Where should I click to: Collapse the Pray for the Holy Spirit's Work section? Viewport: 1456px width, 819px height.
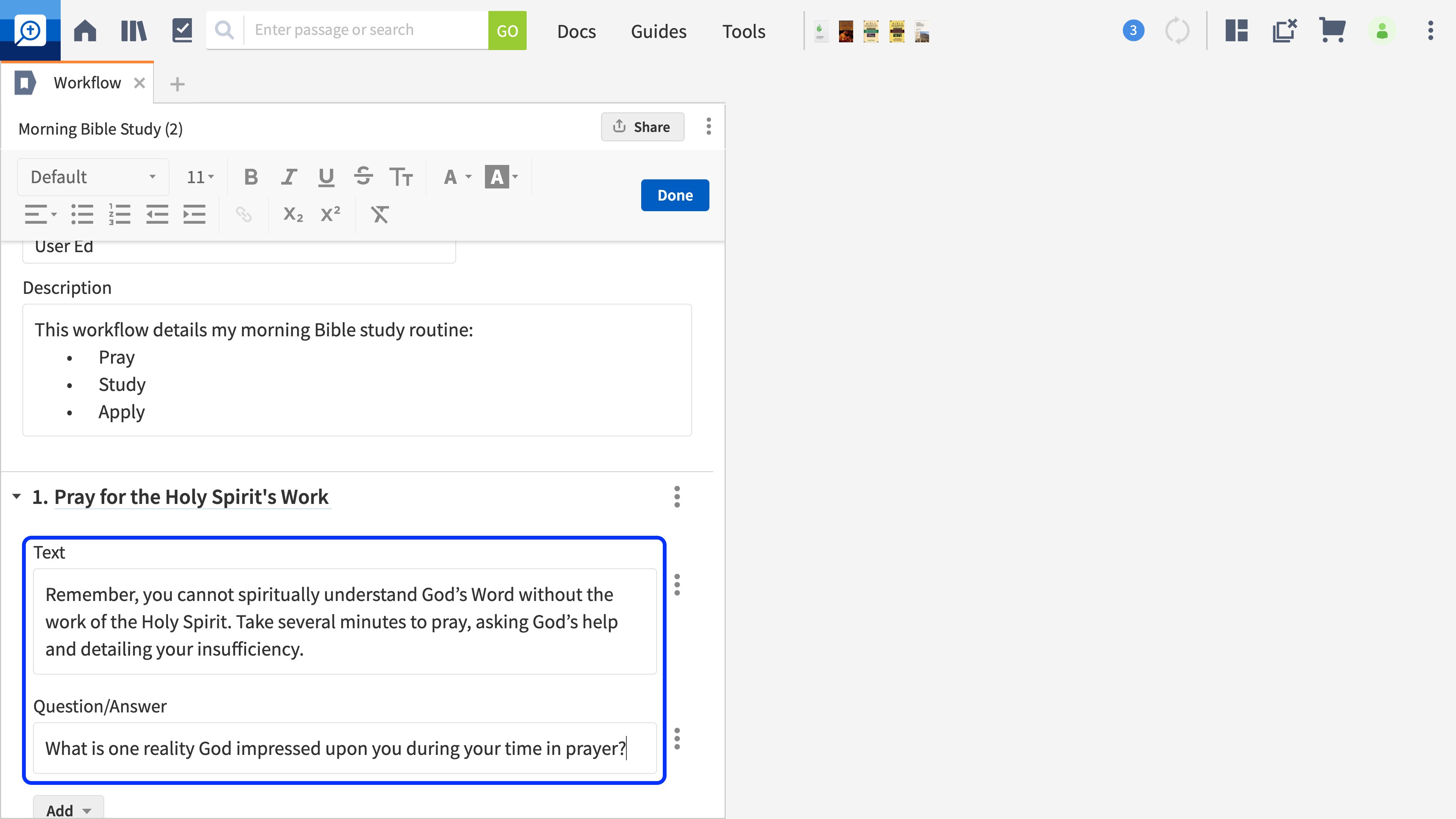[x=16, y=496]
